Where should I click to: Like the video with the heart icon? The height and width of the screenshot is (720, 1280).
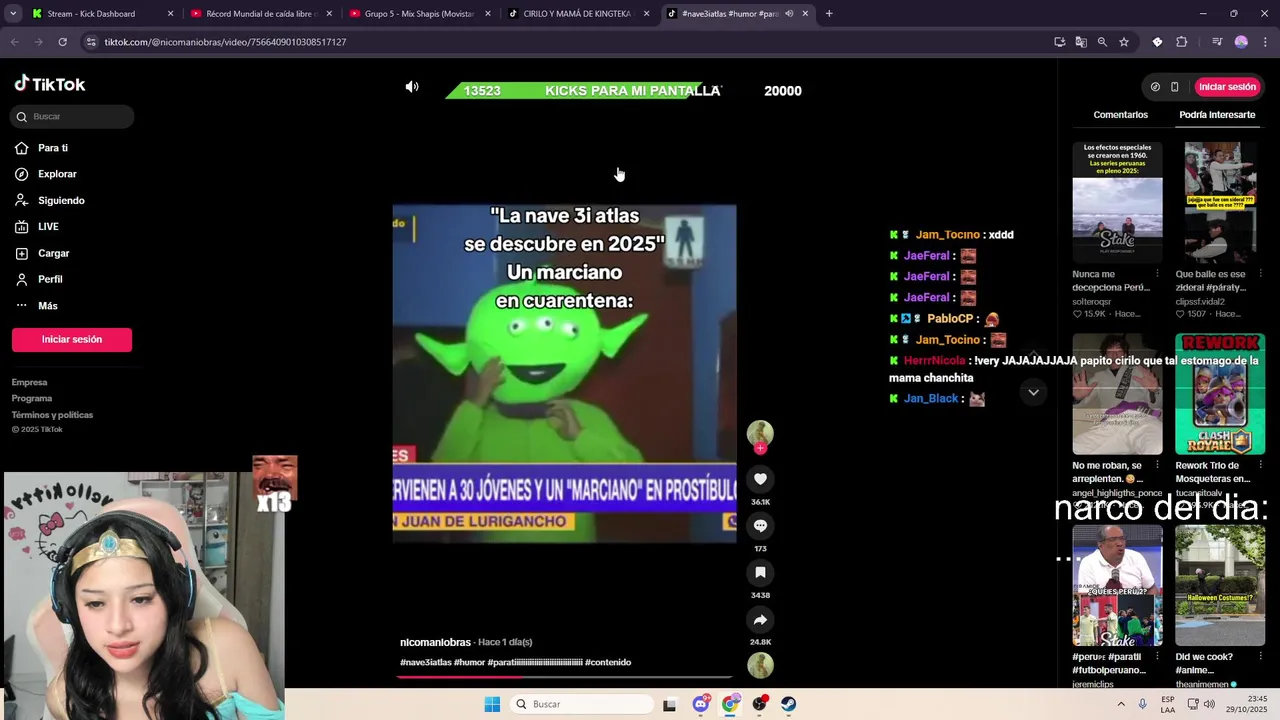click(x=760, y=479)
